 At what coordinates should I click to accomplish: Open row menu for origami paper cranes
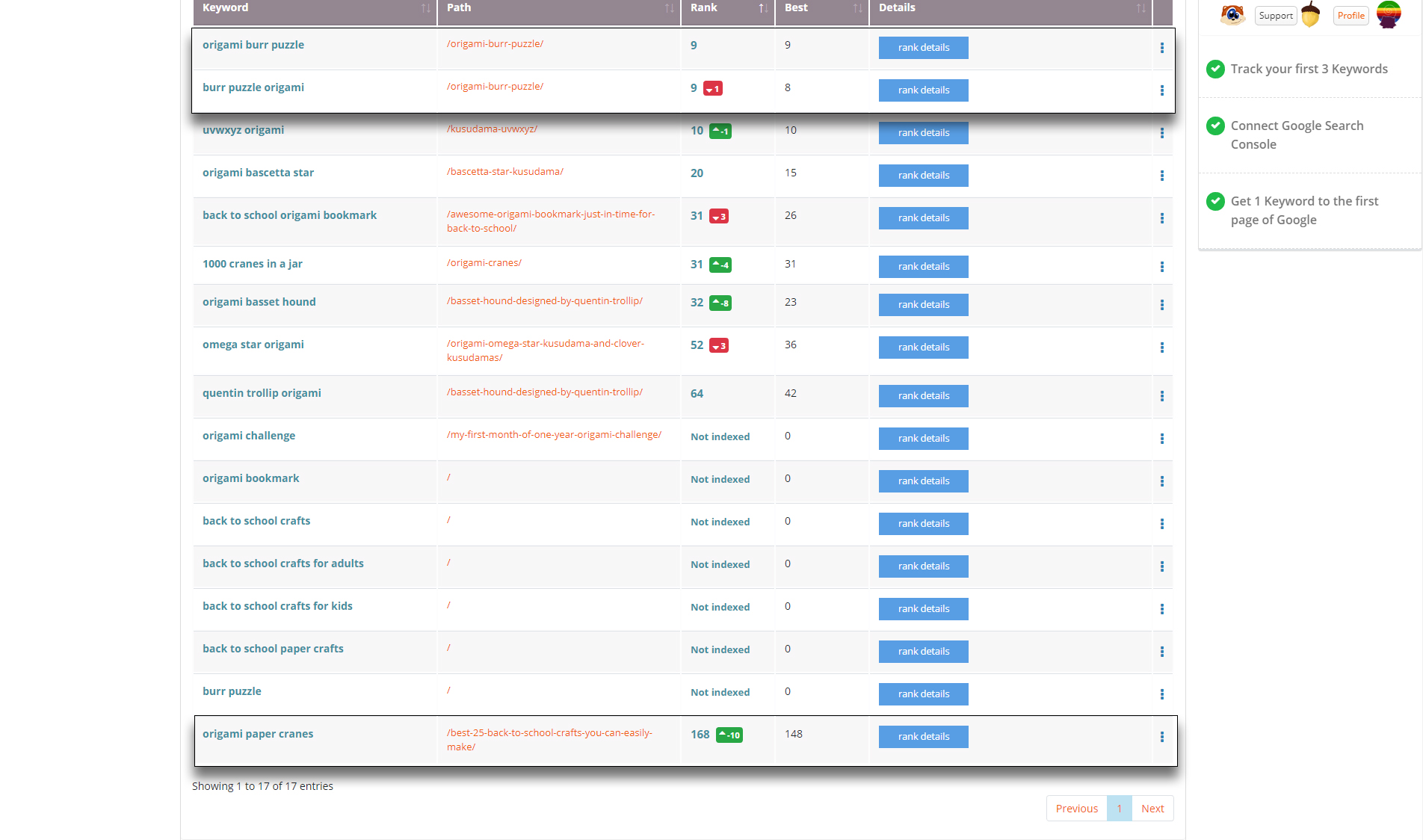[x=1161, y=737]
